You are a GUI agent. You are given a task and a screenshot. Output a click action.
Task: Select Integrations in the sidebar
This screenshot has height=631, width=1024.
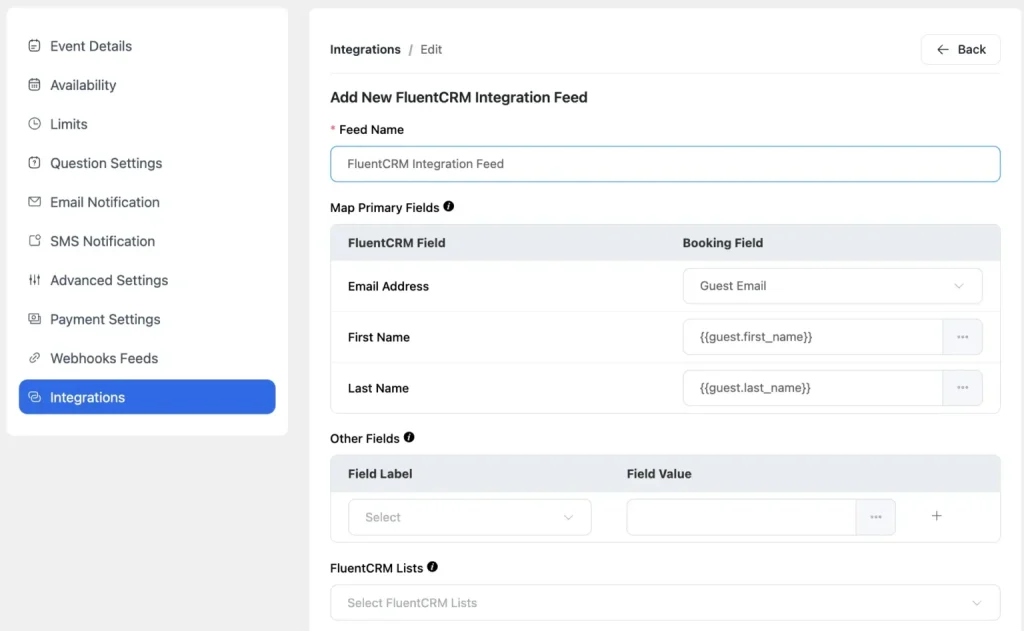tap(146, 397)
